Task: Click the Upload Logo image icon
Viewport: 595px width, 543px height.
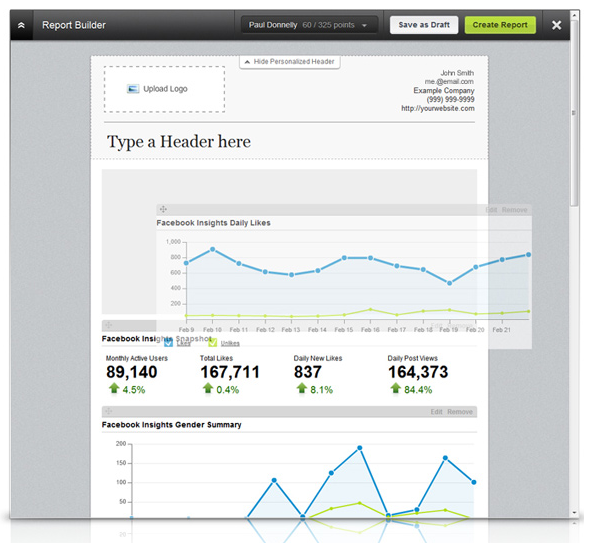Action: point(133,89)
